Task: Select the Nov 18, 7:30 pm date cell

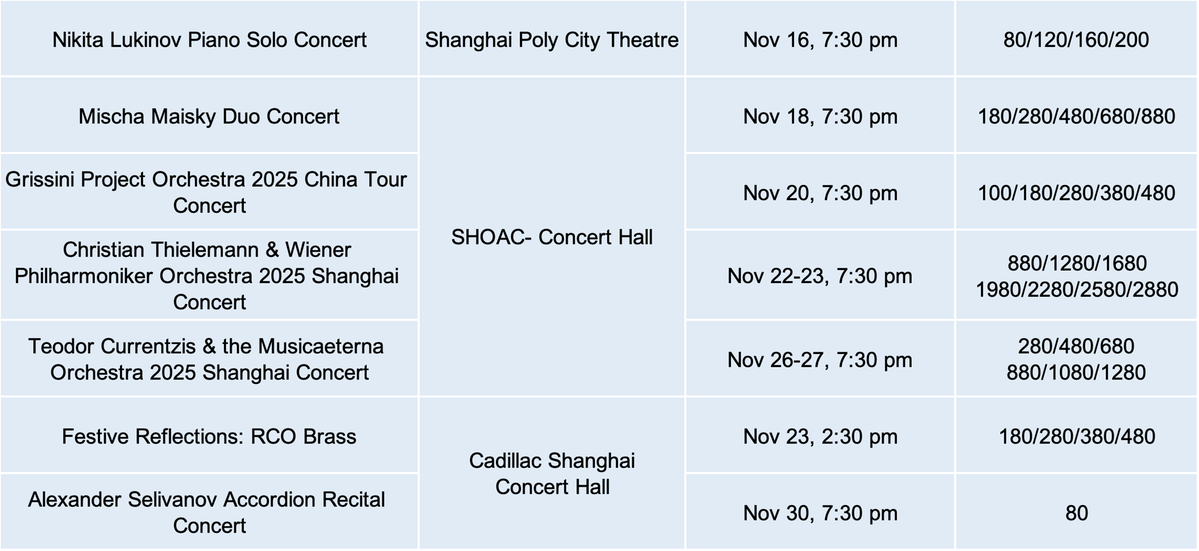Action: coord(820,117)
